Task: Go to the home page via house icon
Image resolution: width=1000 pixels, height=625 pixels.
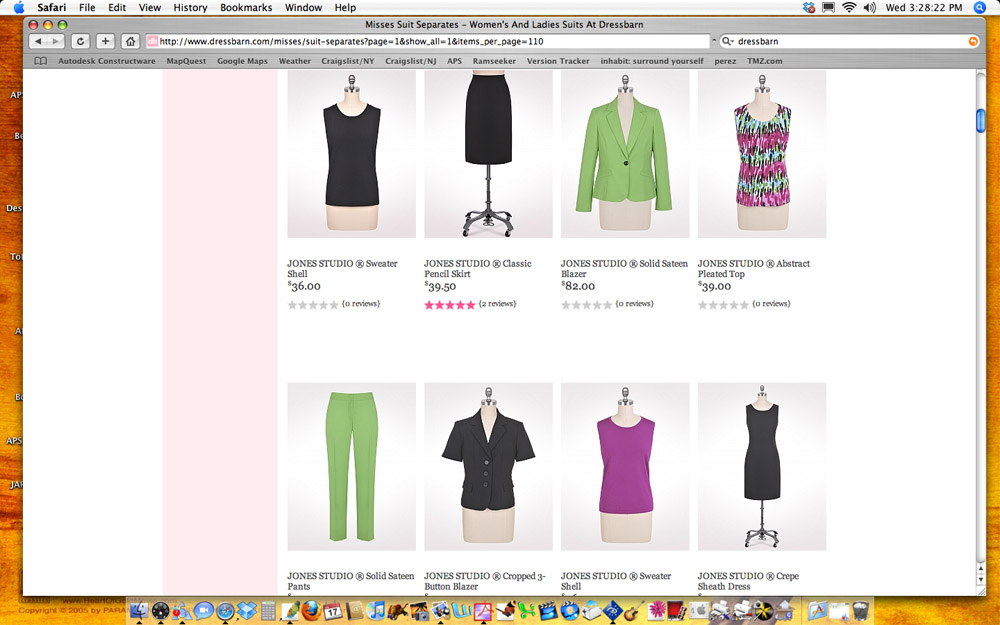Action: 131,41
